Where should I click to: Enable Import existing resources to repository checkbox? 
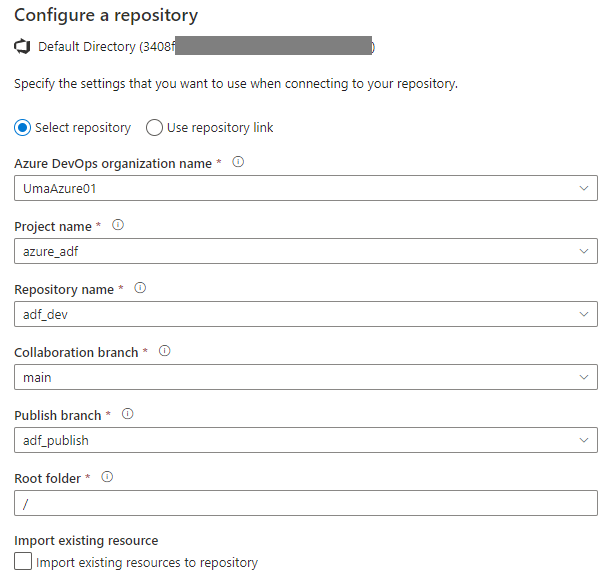tap(23, 562)
